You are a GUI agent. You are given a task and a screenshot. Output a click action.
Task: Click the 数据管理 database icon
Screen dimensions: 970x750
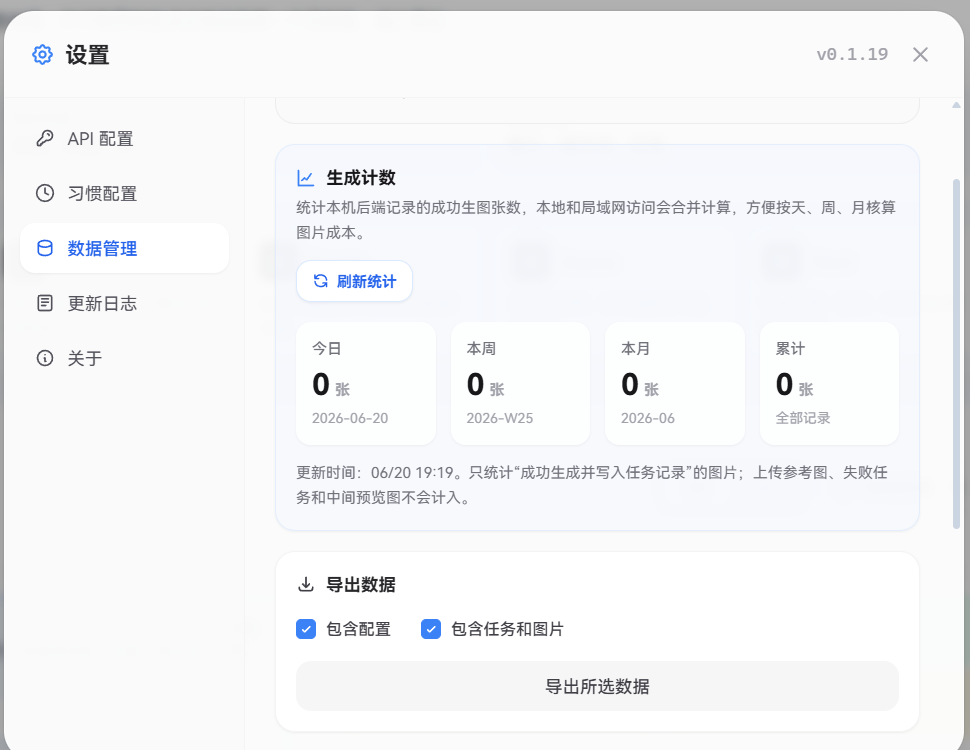45,248
